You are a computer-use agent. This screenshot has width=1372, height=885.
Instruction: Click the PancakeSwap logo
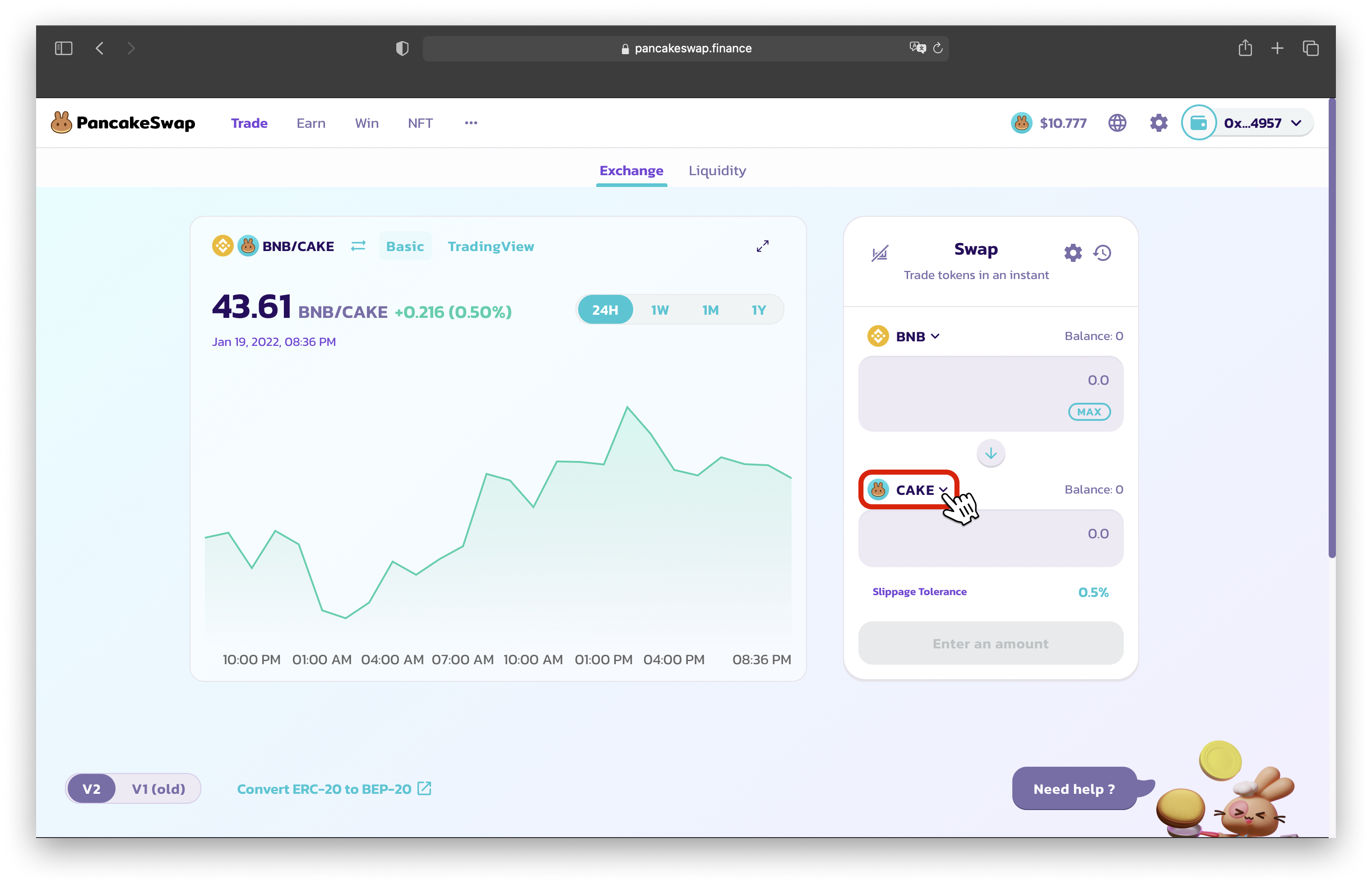coord(123,123)
